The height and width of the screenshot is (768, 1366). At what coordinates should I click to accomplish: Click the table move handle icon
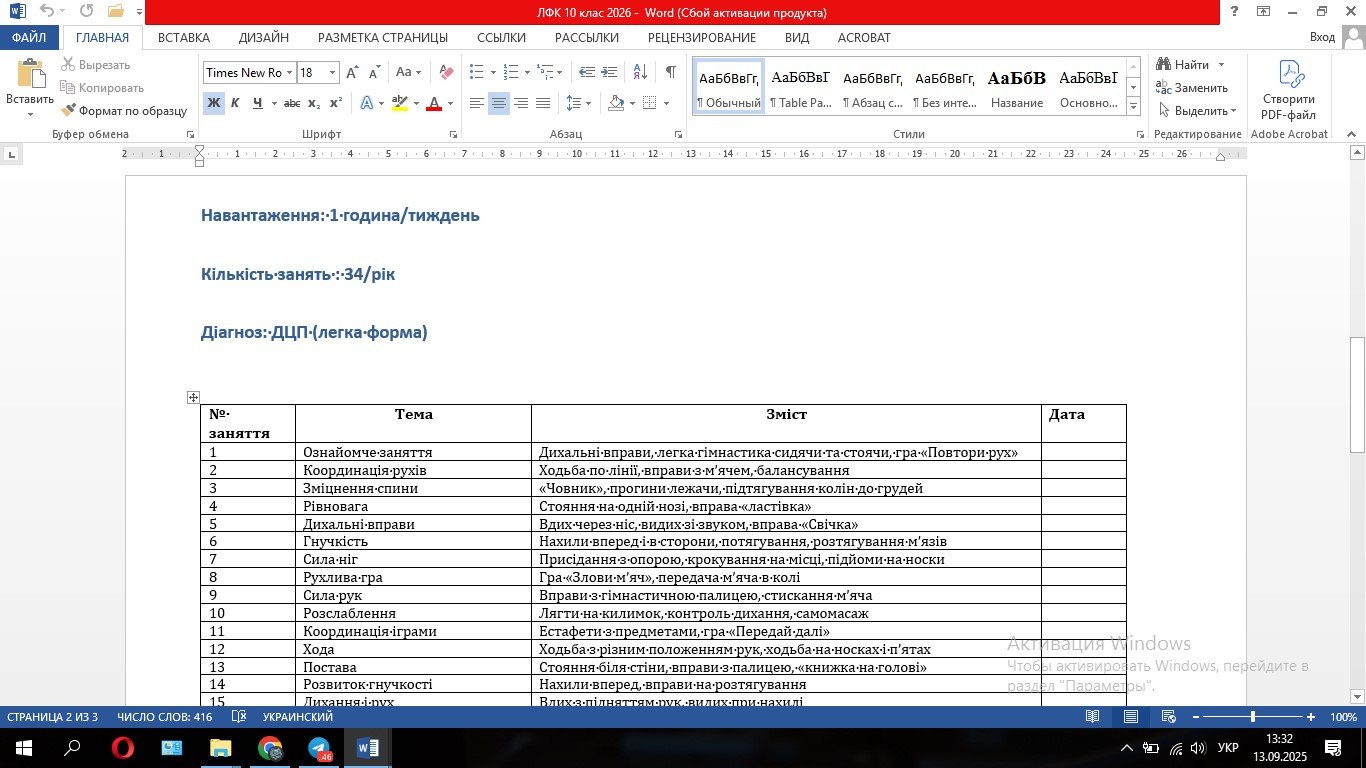click(193, 398)
